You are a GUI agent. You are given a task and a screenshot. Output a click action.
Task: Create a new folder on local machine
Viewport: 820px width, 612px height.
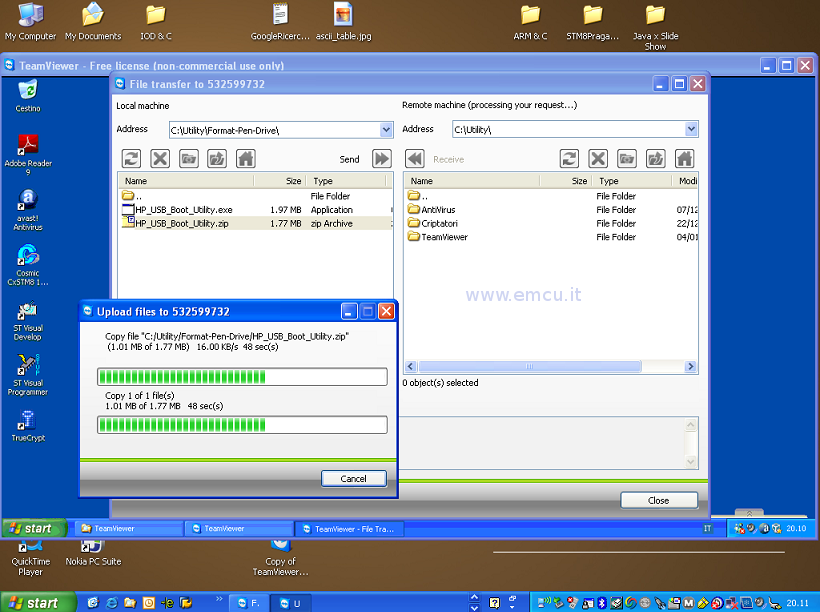pos(189,158)
